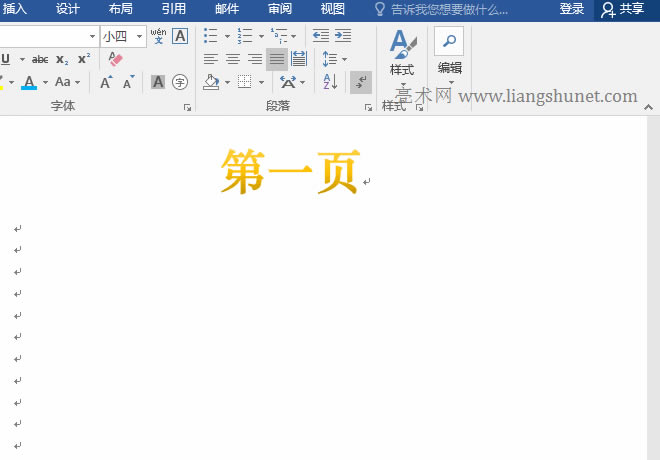The height and width of the screenshot is (460, 660).
Task: Click the shrink font size icon
Action: coord(128,82)
